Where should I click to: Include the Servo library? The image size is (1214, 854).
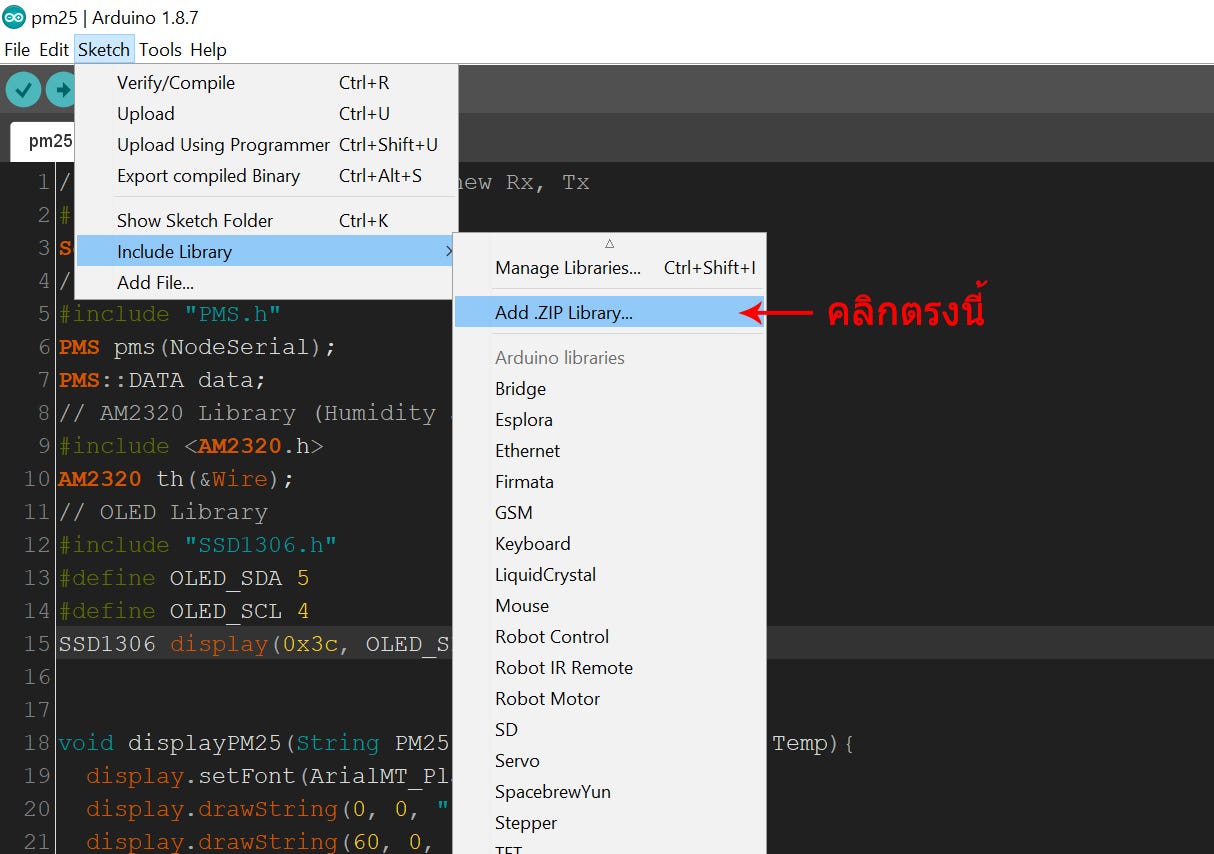click(x=610, y=761)
